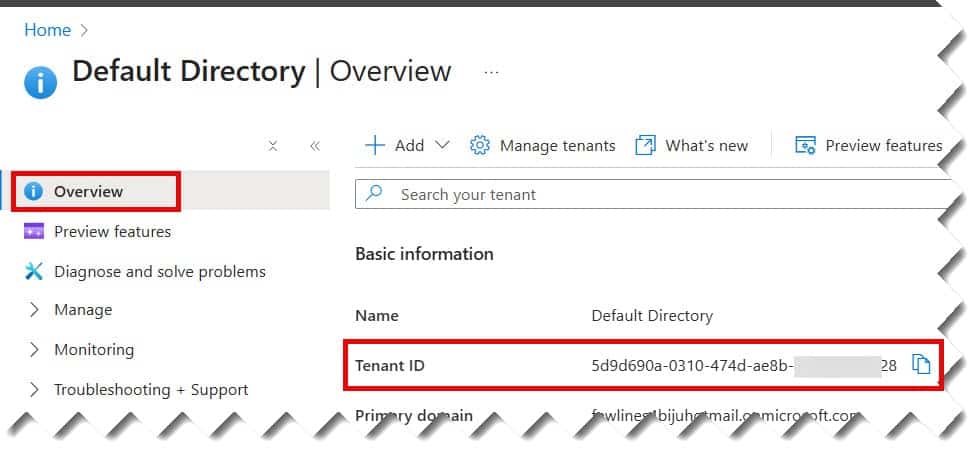Click the Search your tenant field
This screenshot has width=977, height=452.
[653, 195]
